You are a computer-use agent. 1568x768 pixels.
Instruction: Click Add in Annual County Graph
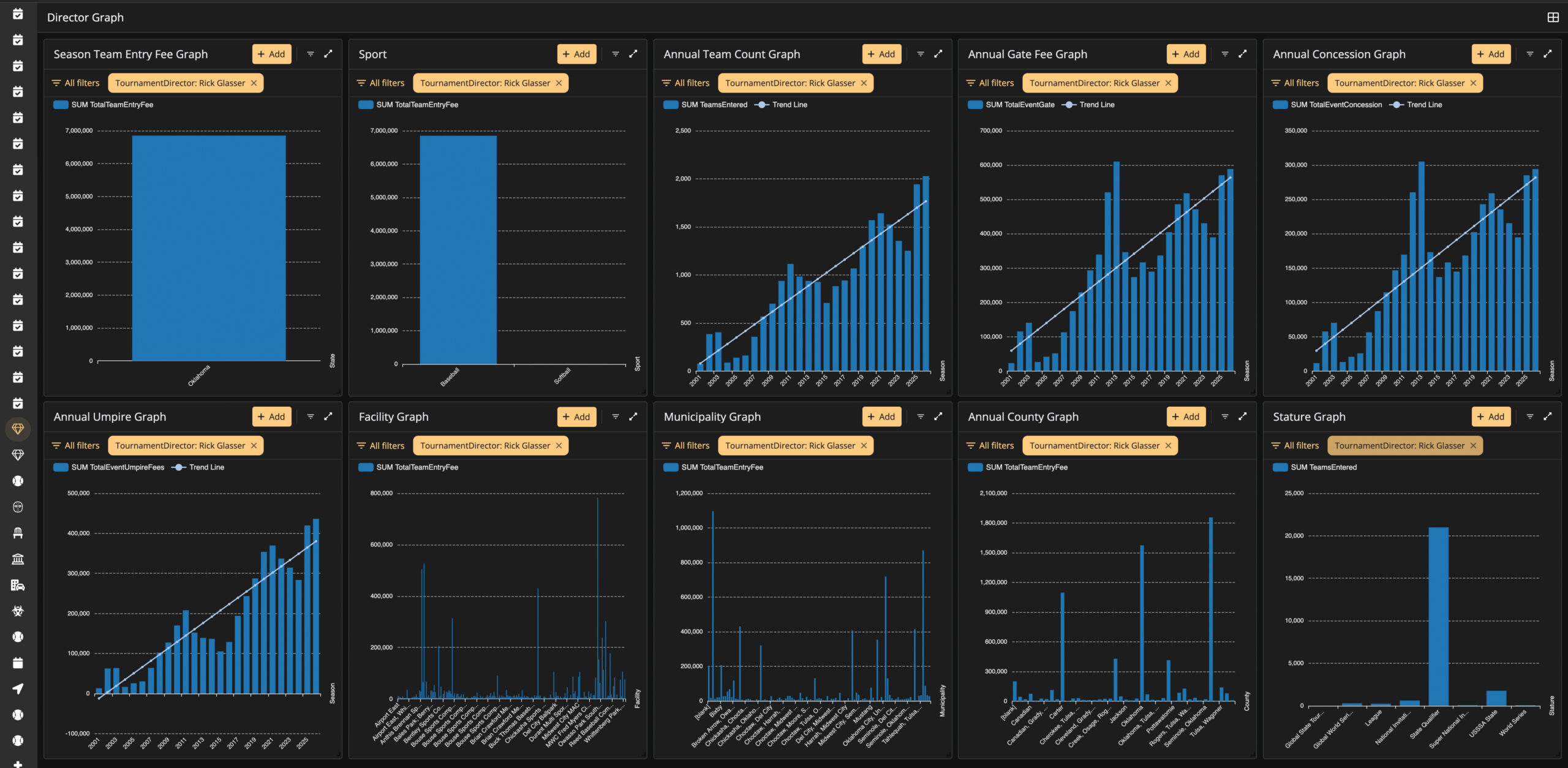tap(1186, 416)
